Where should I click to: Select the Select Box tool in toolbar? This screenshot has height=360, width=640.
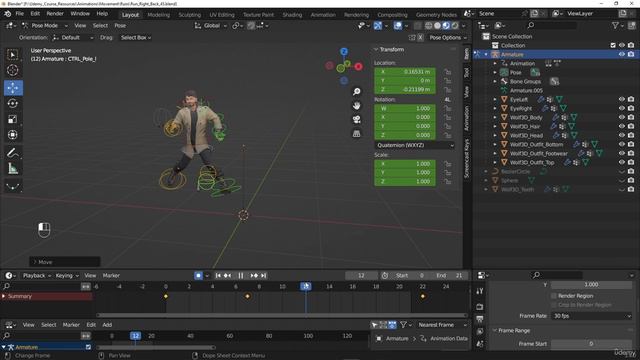click(13, 55)
